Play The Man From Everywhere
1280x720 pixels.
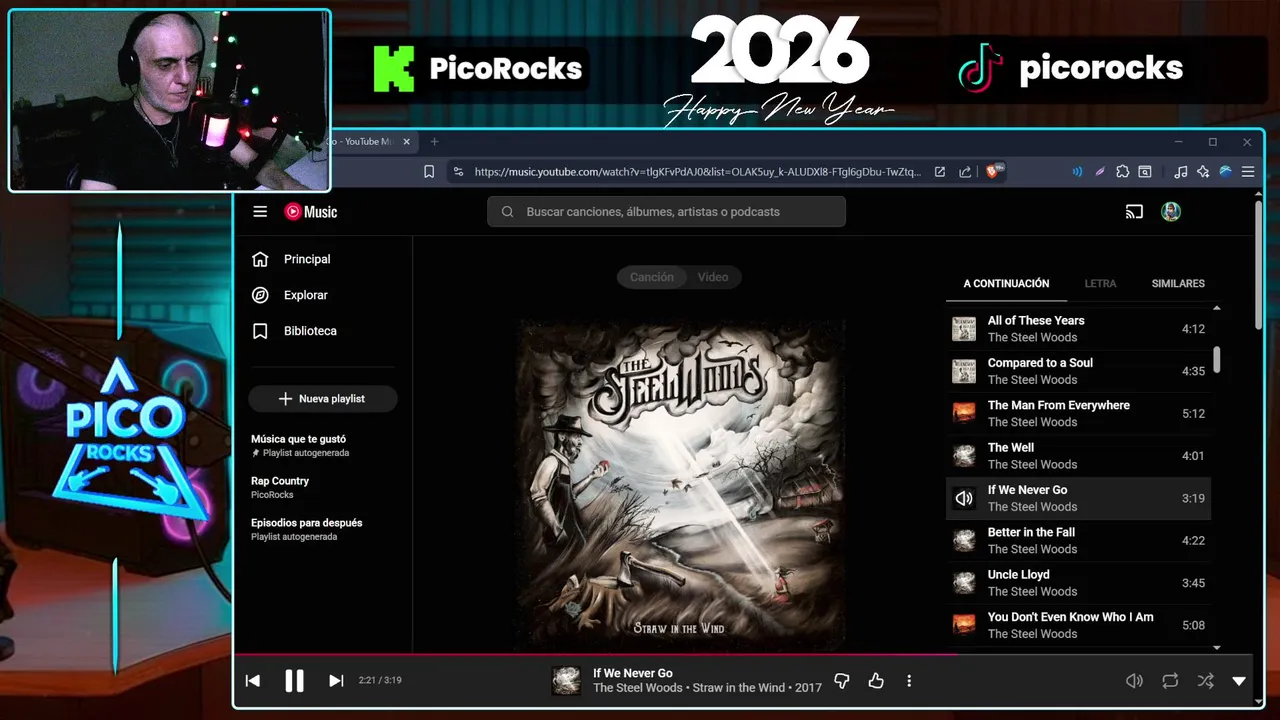[x=1078, y=413]
